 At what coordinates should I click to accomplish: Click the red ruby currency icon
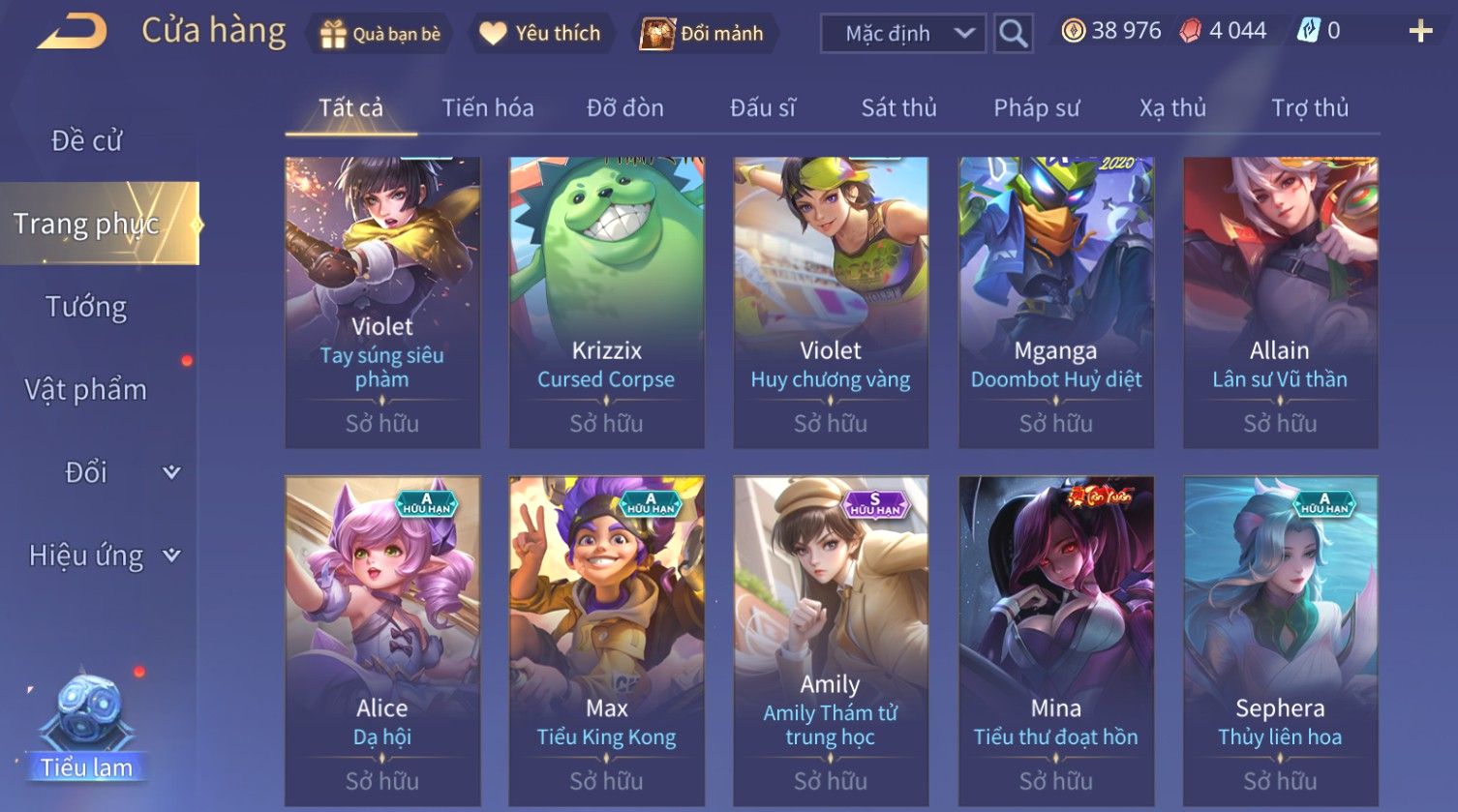tap(1190, 32)
